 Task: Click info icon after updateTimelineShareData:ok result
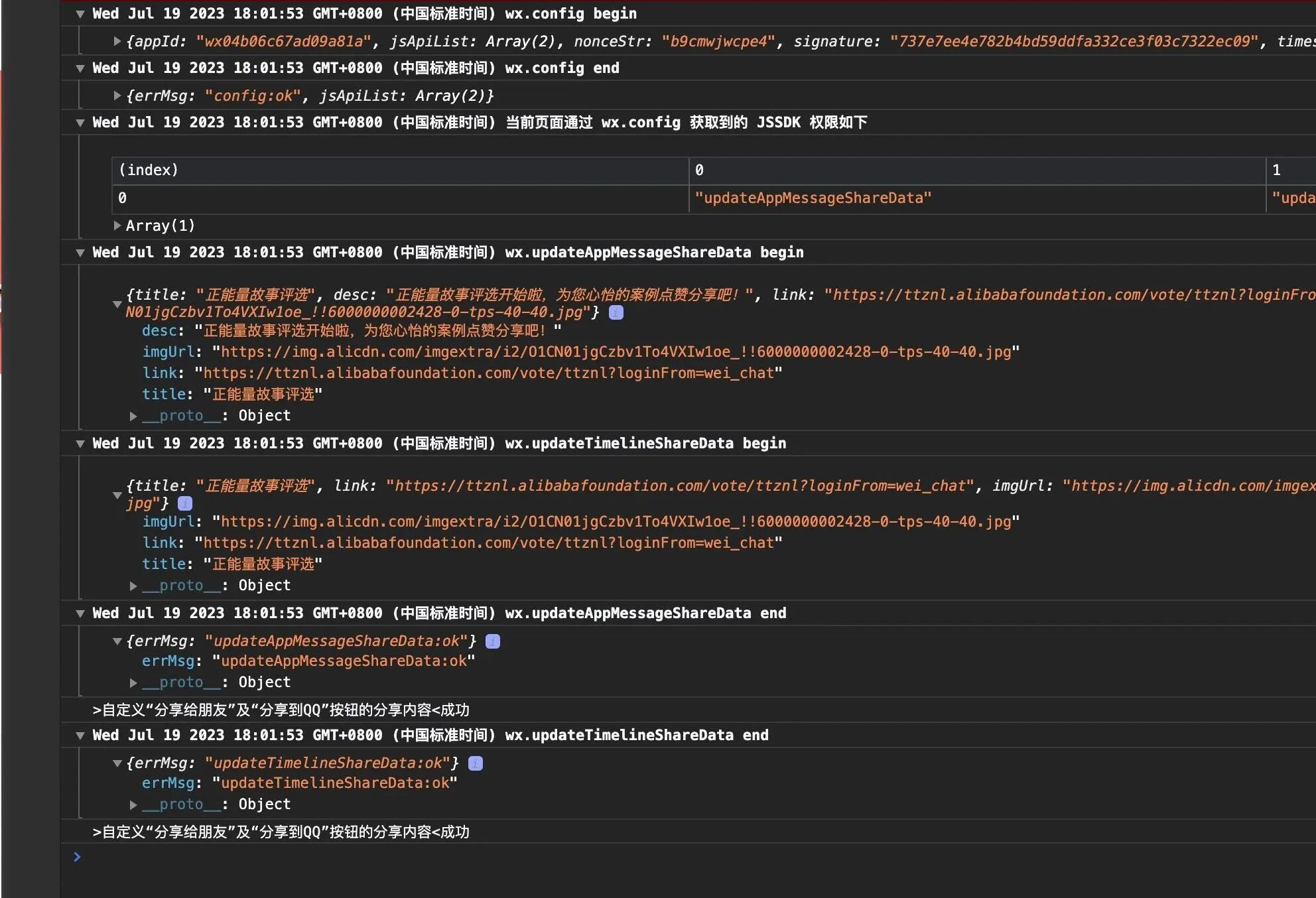[476, 763]
